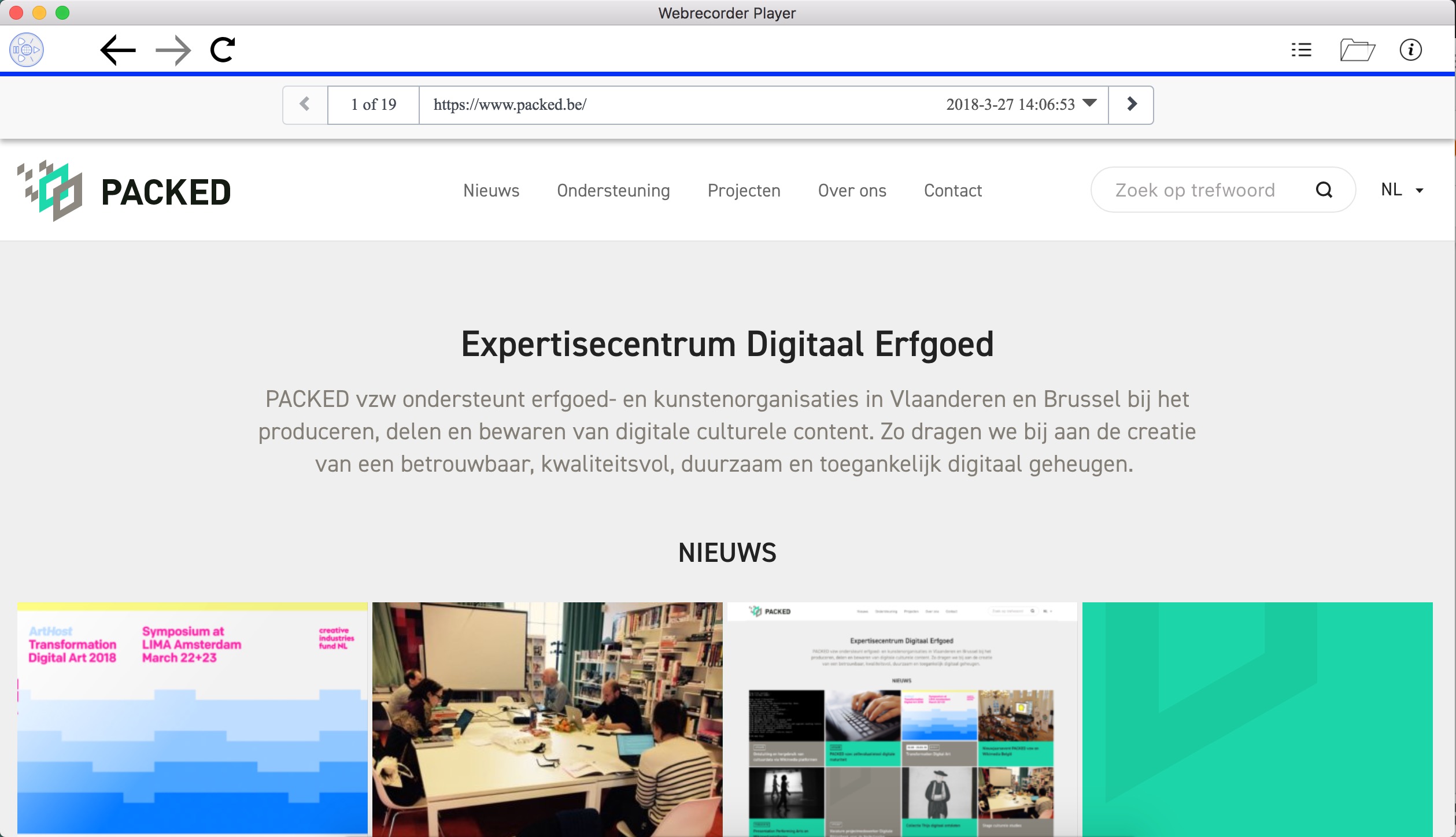The image size is (1456, 837).
Task: Go to previous bookmark with left chevron
Action: [x=305, y=105]
